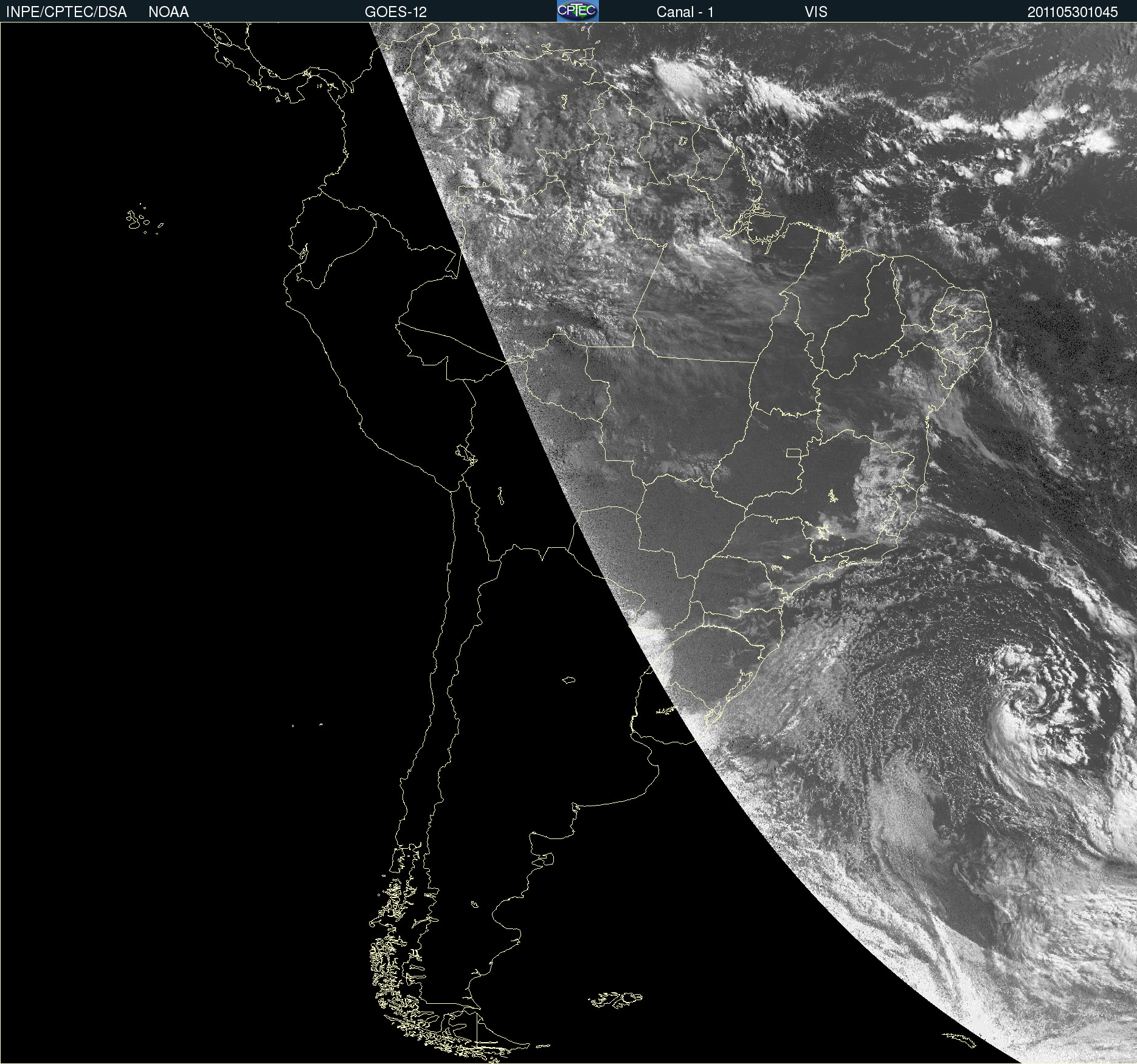The height and width of the screenshot is (1064, 1137).
Task: Click the Canal - 1 label
Action: point(685,12)
